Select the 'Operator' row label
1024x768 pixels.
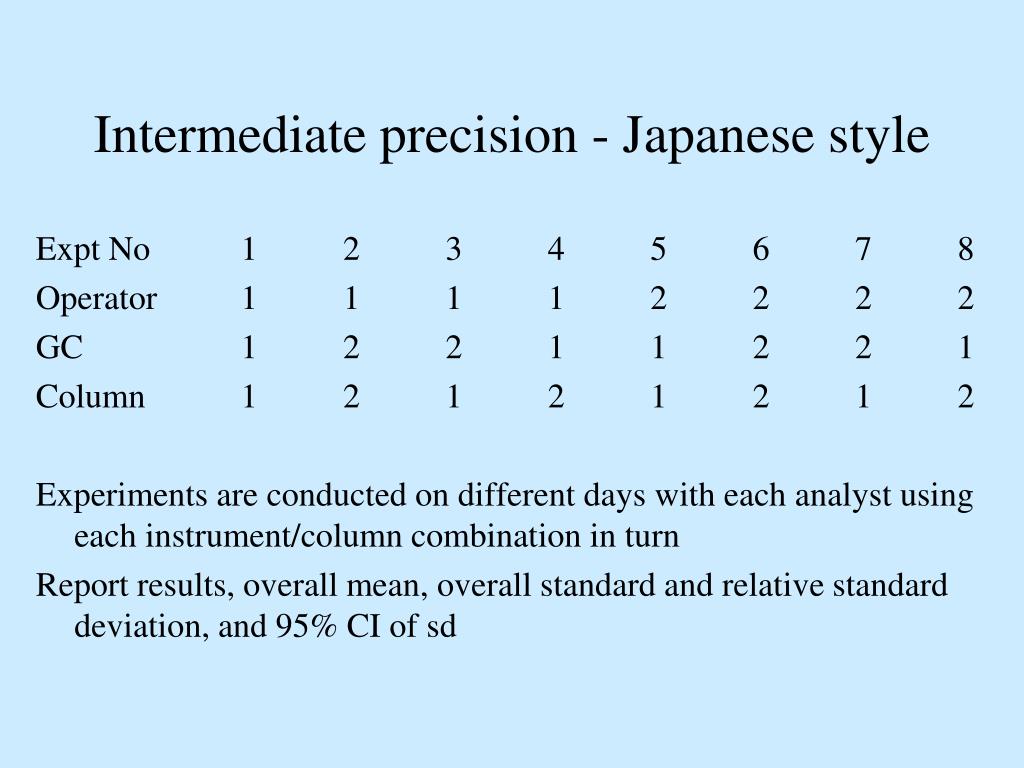(97, 300)
